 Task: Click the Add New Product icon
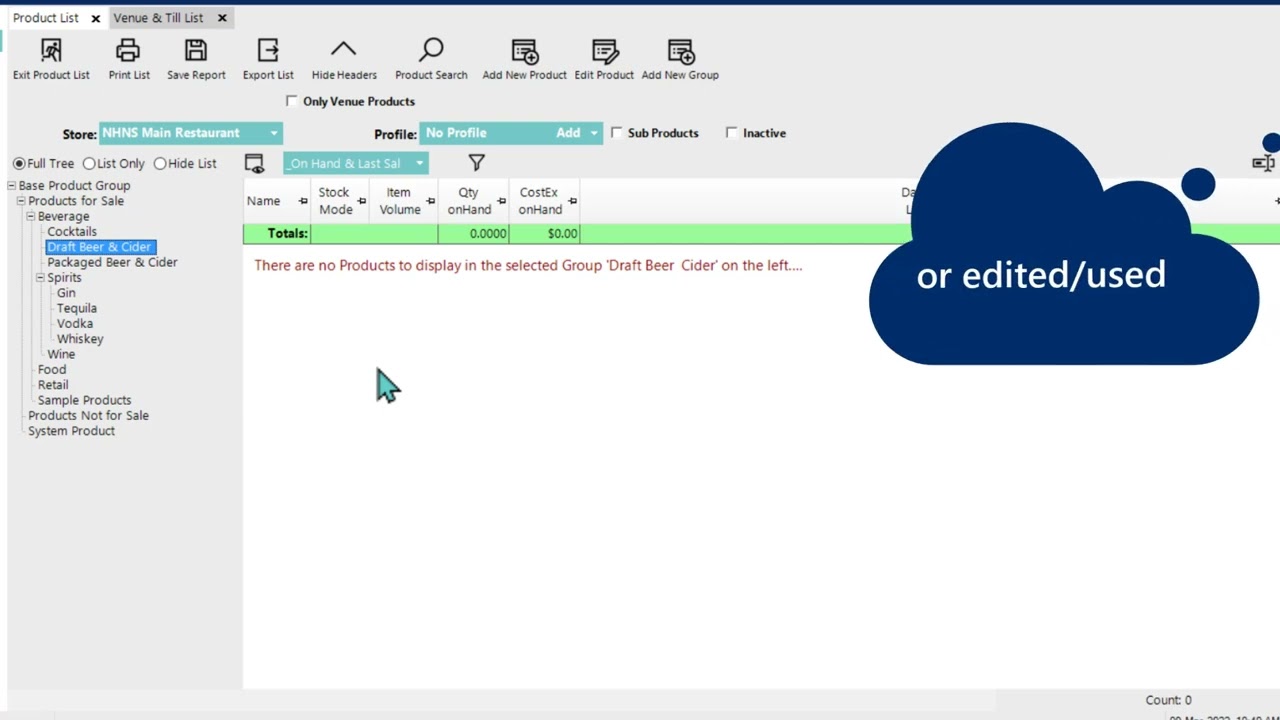(x=524, y=51)
